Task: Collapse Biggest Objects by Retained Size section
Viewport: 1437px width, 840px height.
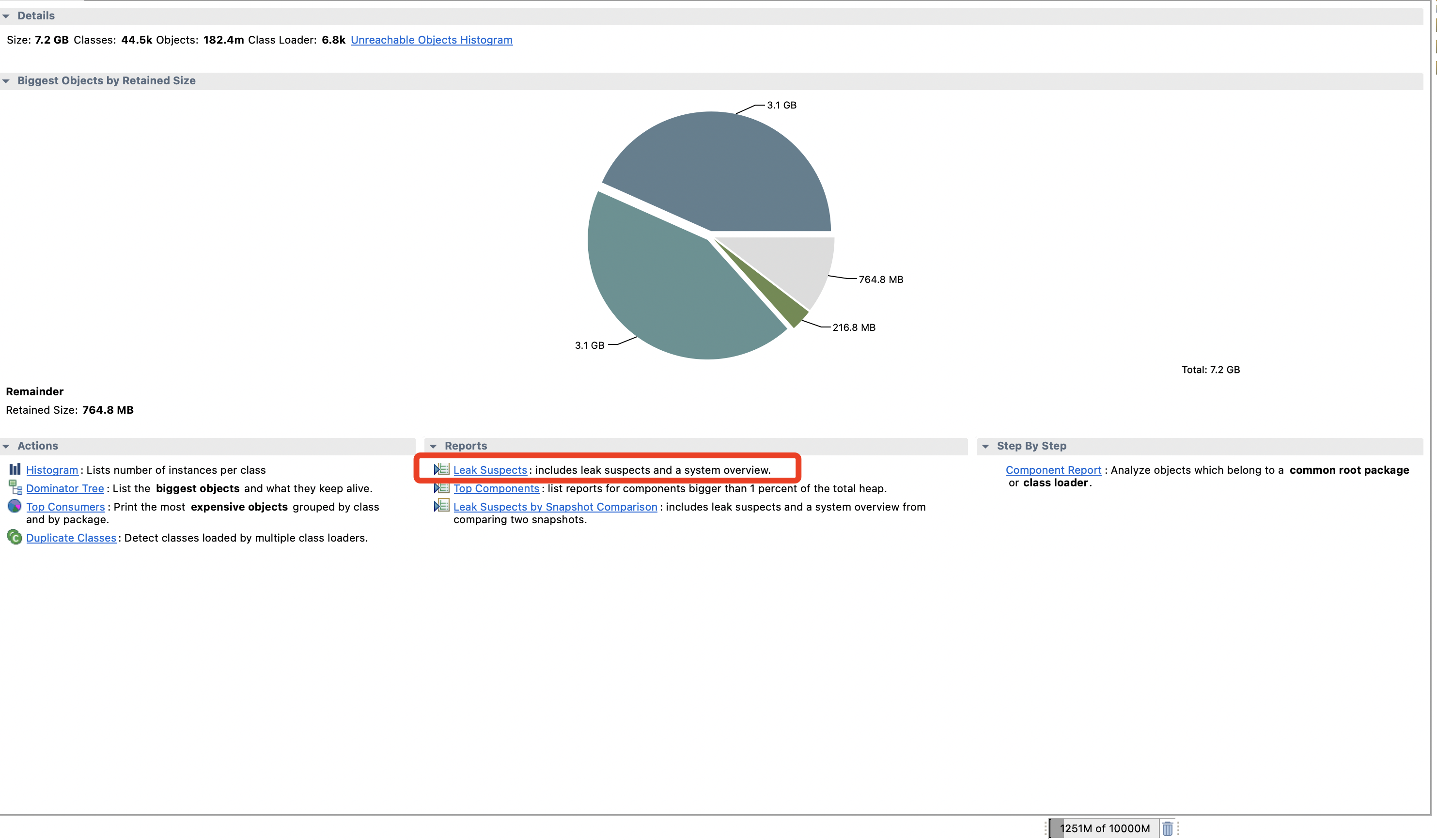Action: [6, 81]
